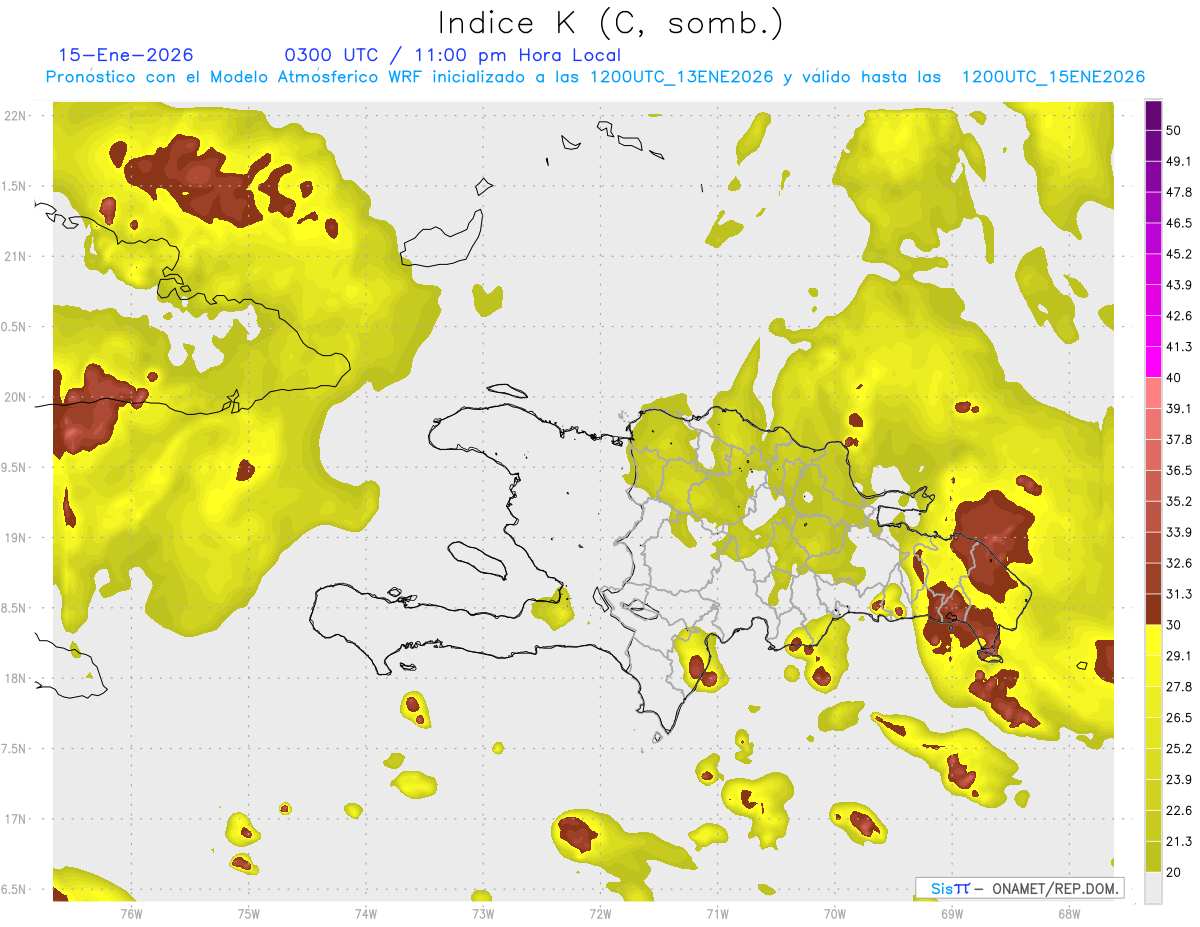Click the "SisTT" logo text

[950, 888]
